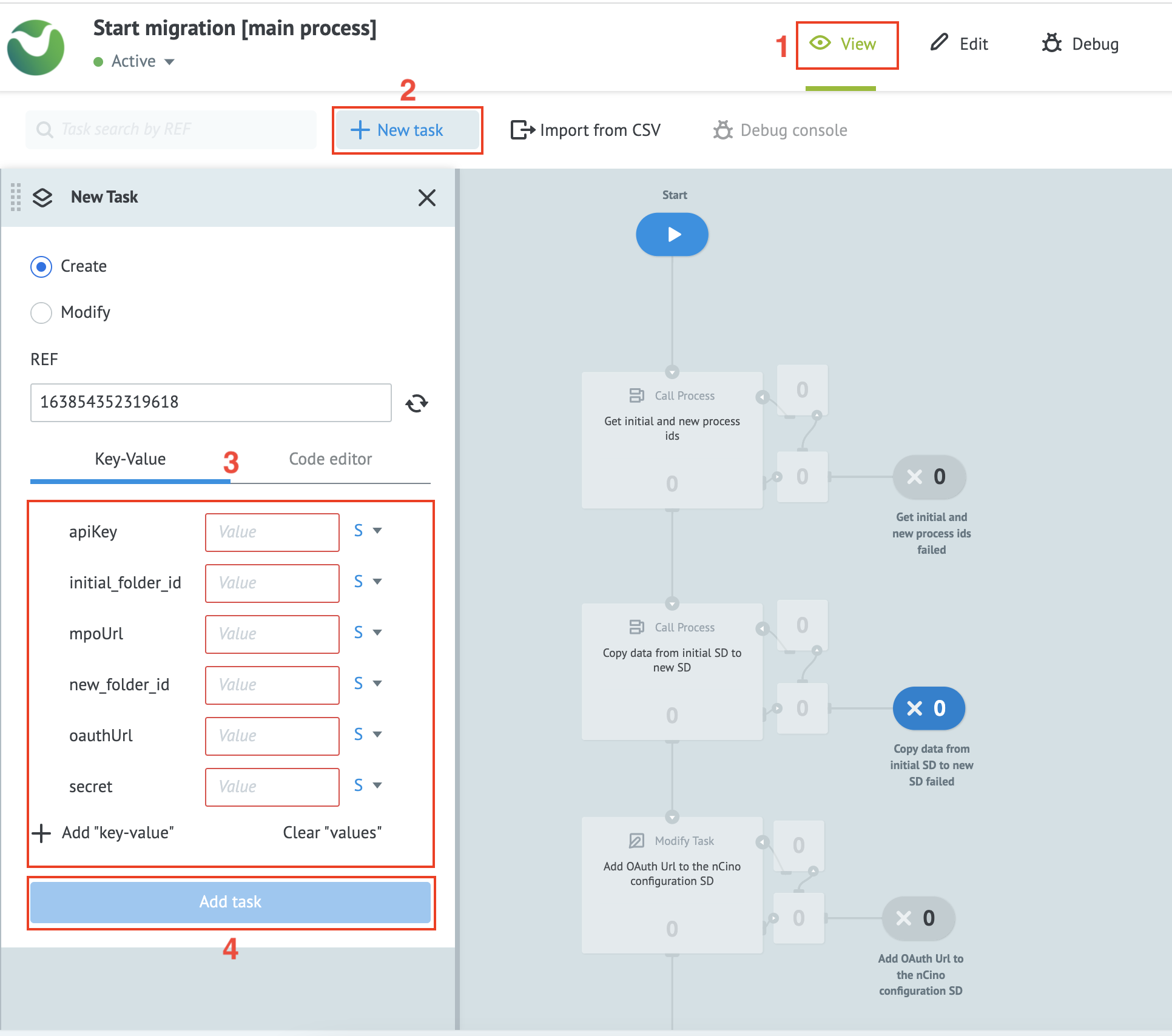Click the mpoUrl value input field
The width and height of the screenshot is (1172, 1036).
coord(272,634)
